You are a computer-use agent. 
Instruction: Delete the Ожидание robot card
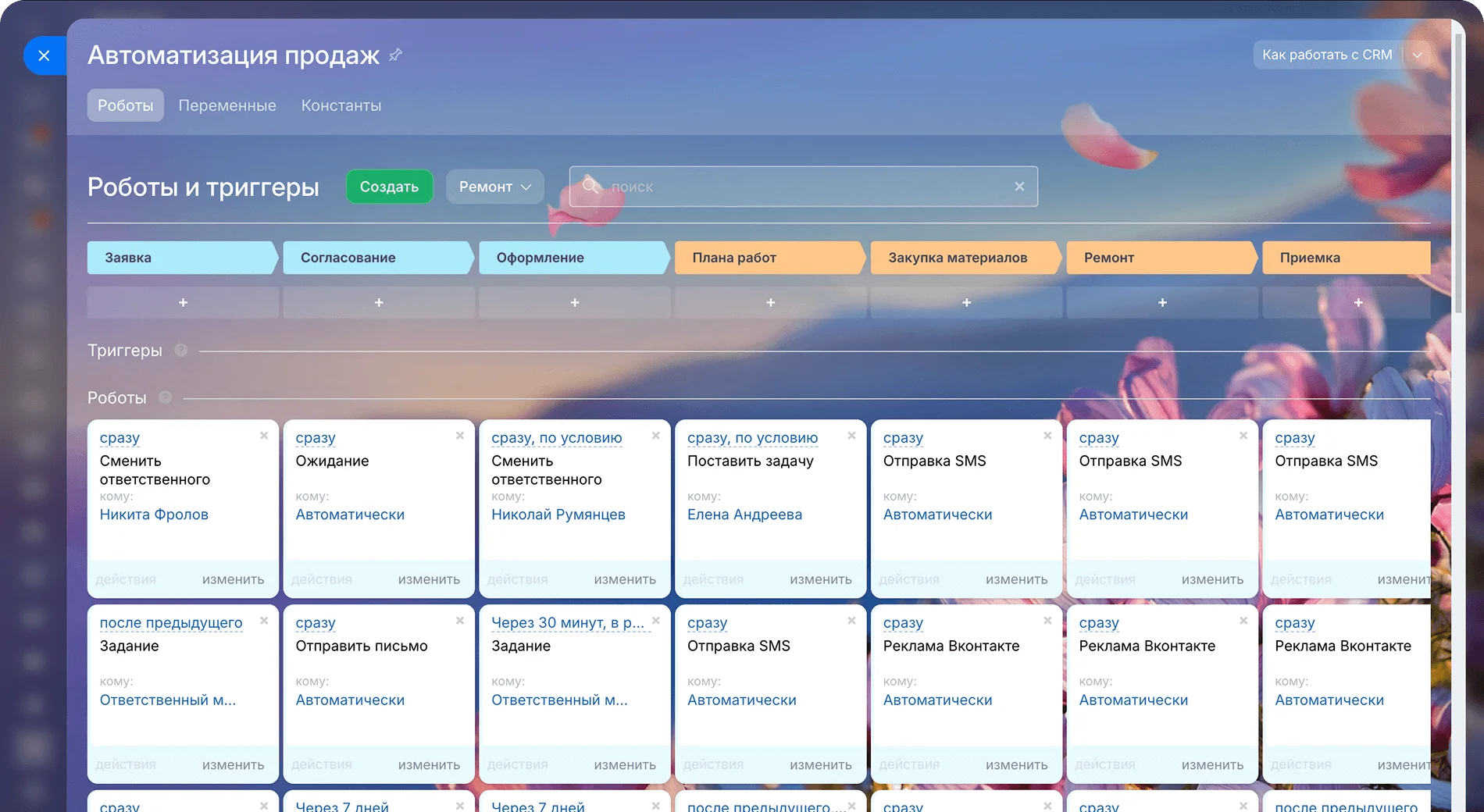[x=460, y=436]
